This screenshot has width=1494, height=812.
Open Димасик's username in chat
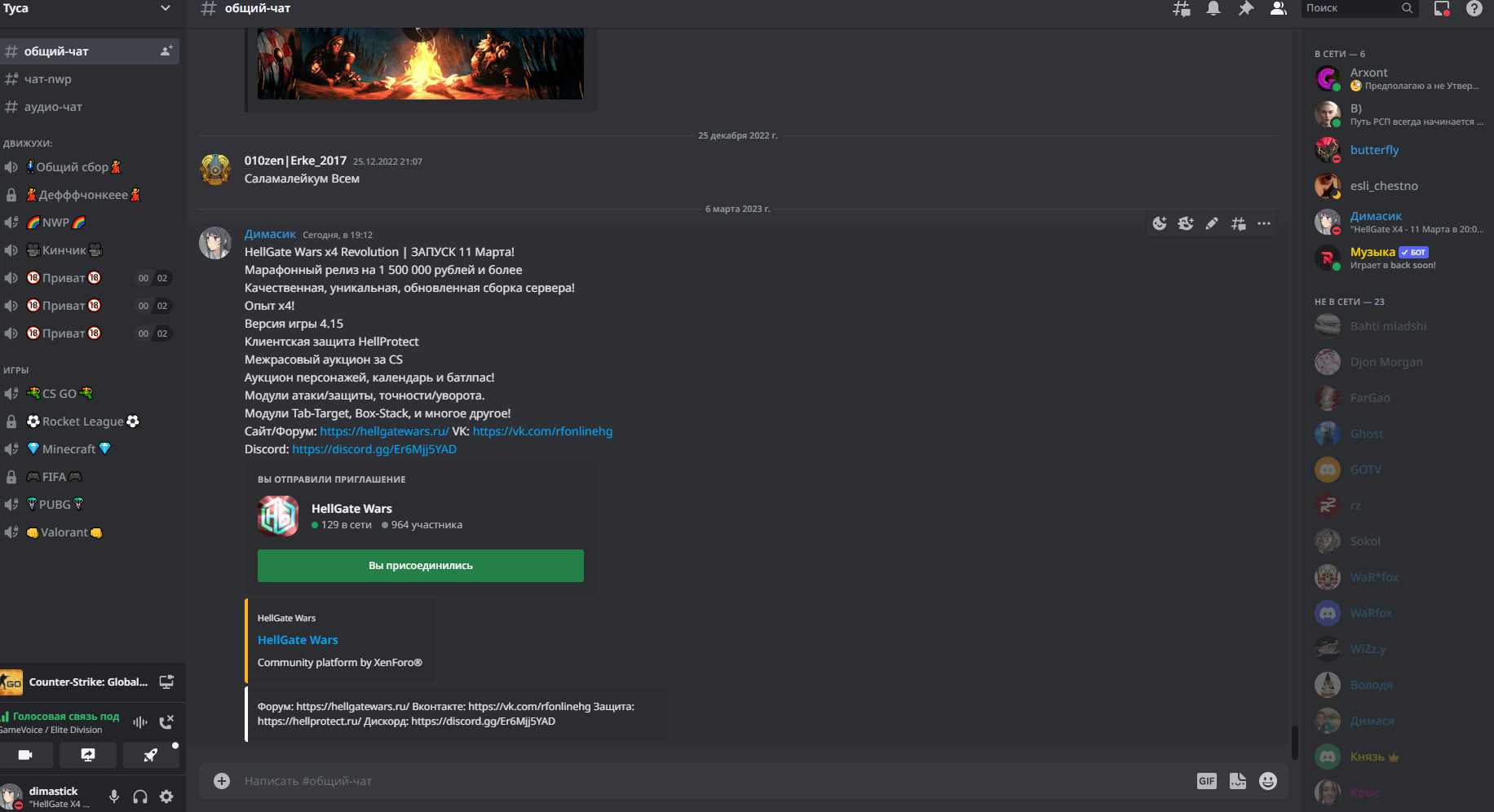point(270,234)
